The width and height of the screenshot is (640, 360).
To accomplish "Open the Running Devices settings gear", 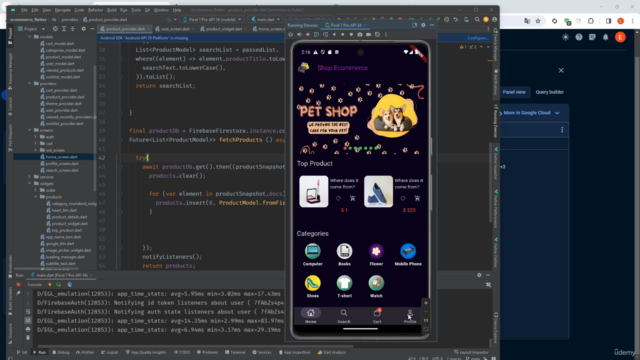I will pos(423,25).
